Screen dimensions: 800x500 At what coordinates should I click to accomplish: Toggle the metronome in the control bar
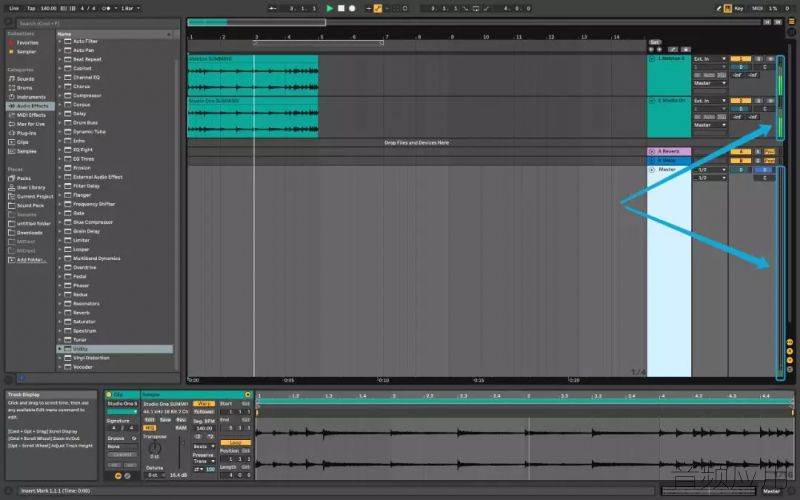[x=106, y=8]
